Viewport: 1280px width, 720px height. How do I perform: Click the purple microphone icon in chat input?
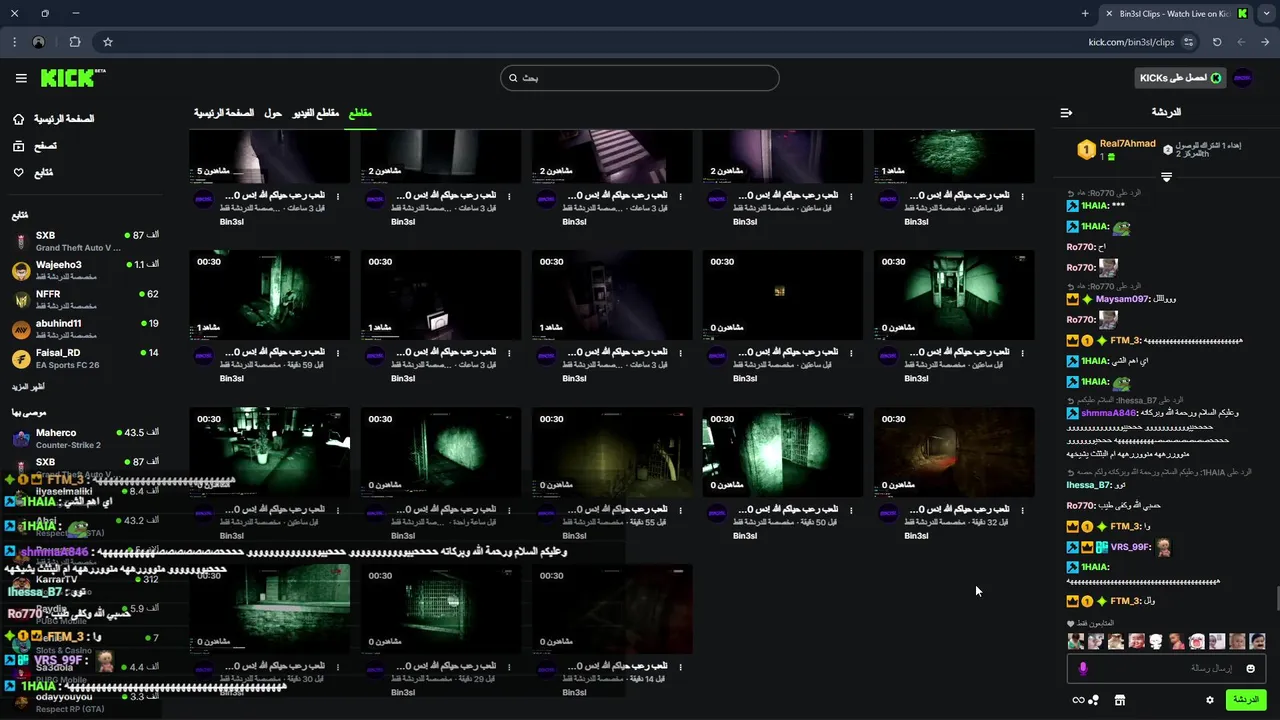tap(1083, 668)
